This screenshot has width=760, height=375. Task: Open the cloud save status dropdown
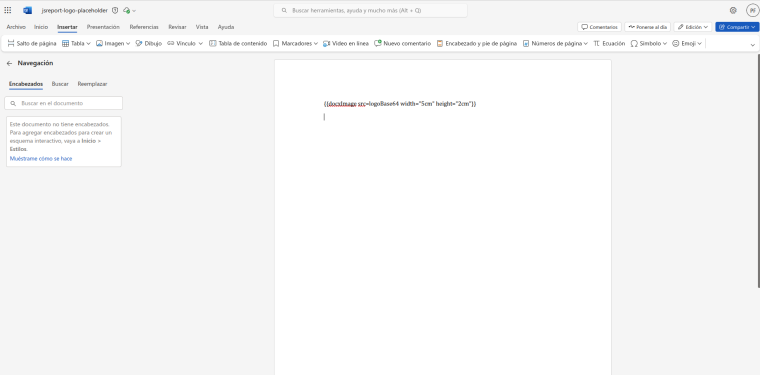[x=129, y=10]
